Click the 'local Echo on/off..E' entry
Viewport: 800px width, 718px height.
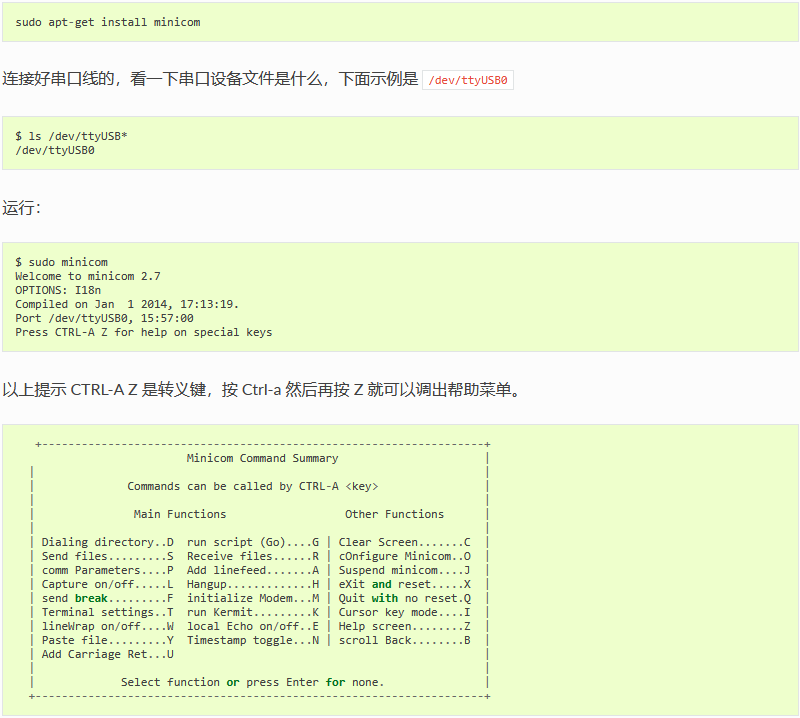(253, 626)
